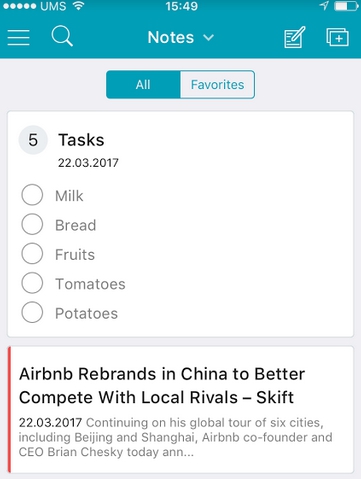Mark Fruits as completed
This screenshot has width=361, height=479.
[x=32, y=253]
